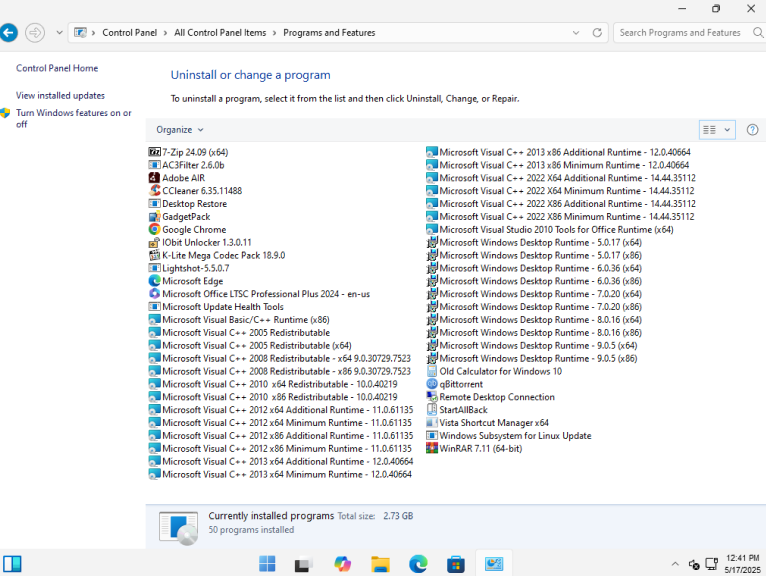
Task: Open Microsoft Store from the taskbar
Action: (456, 564)
